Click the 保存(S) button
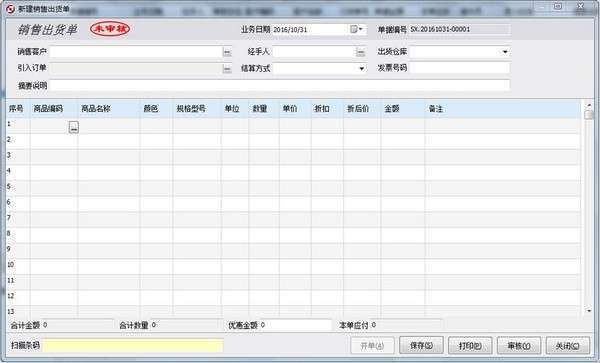The image size is (600, 363). click(x=421, y=346)
